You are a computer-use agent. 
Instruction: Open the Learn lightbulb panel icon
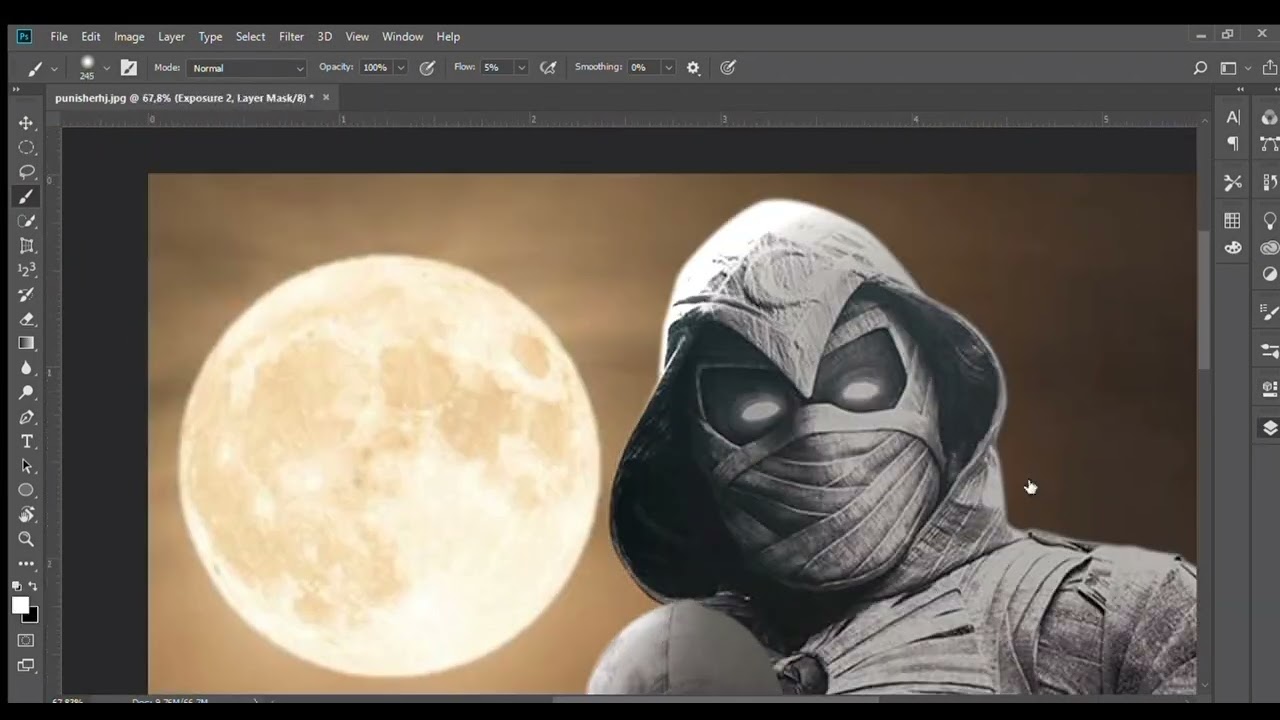[1270, 221]
